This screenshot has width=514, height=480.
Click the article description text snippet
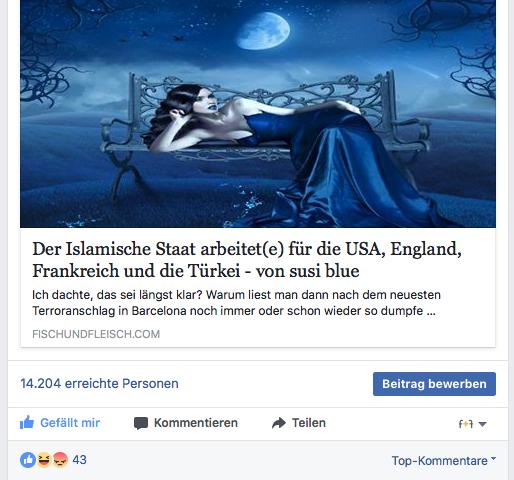[x=236, y=303]
